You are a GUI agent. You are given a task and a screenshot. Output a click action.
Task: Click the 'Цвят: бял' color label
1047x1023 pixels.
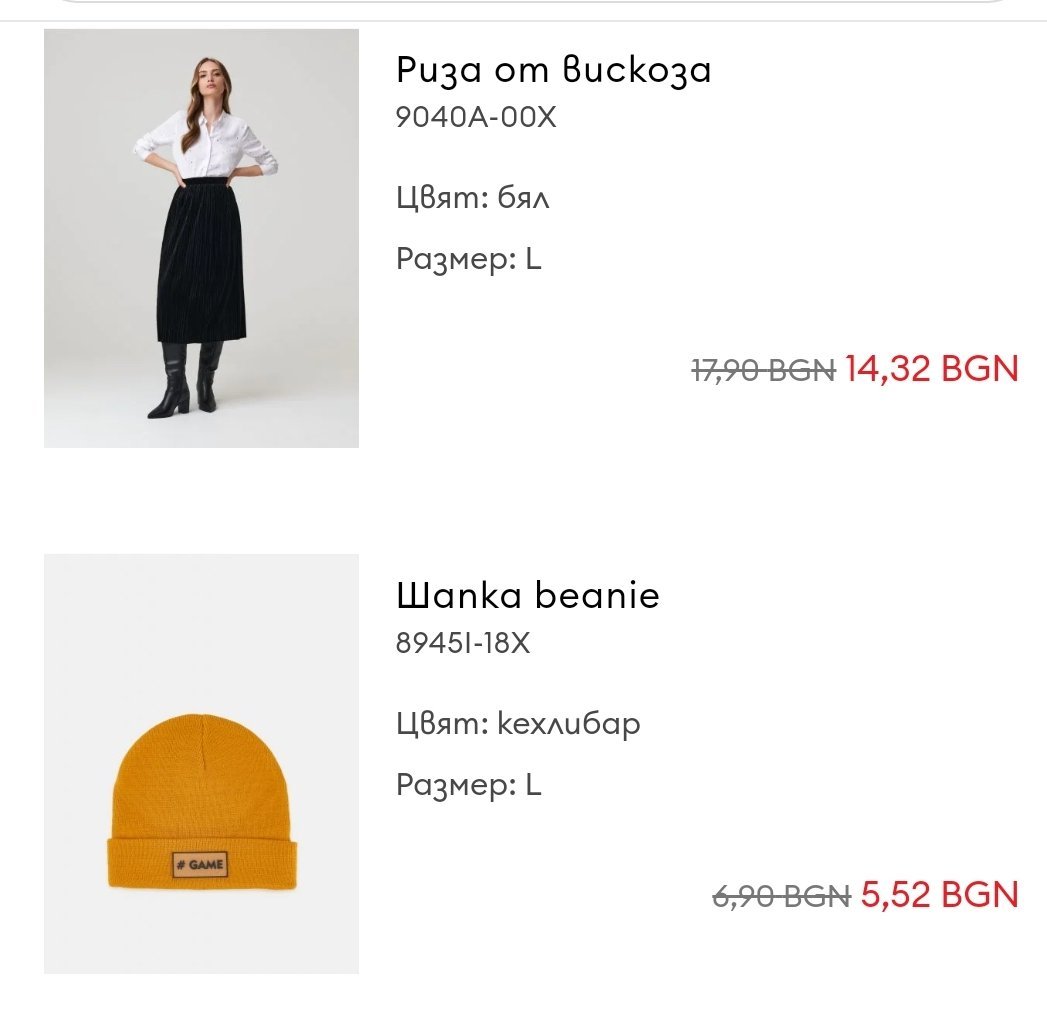coord(473,197)
